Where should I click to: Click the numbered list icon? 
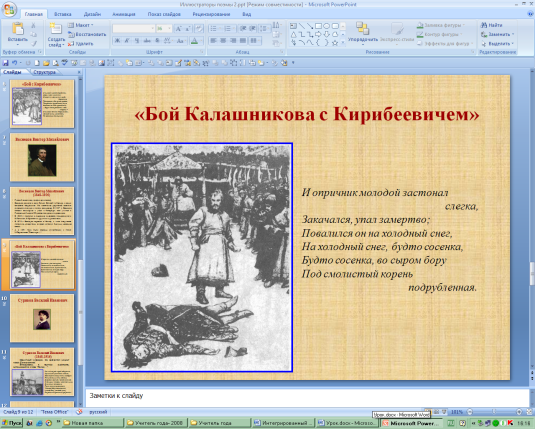pyautogui.click(x=228, y=29)
